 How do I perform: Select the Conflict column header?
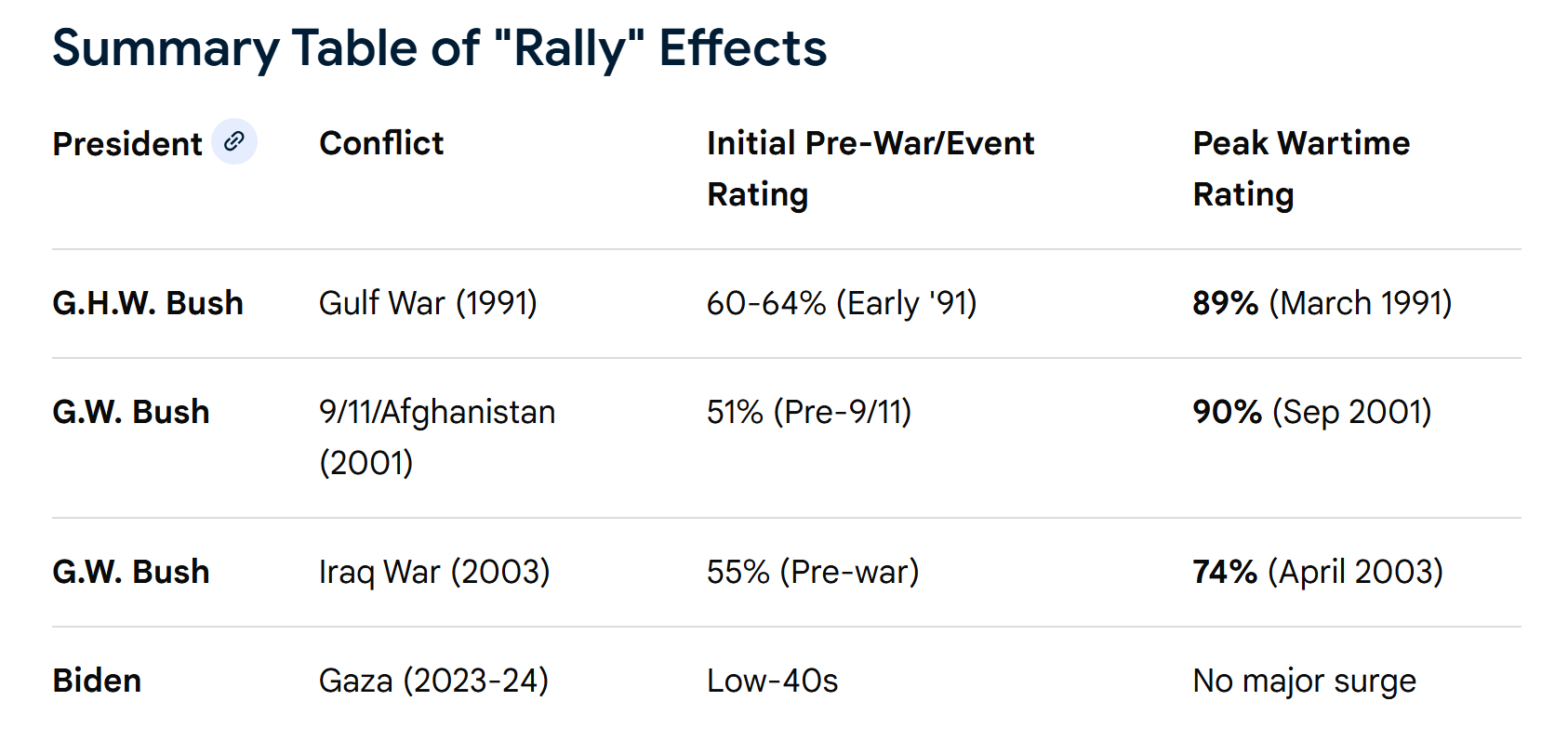[x=381, y=143]
